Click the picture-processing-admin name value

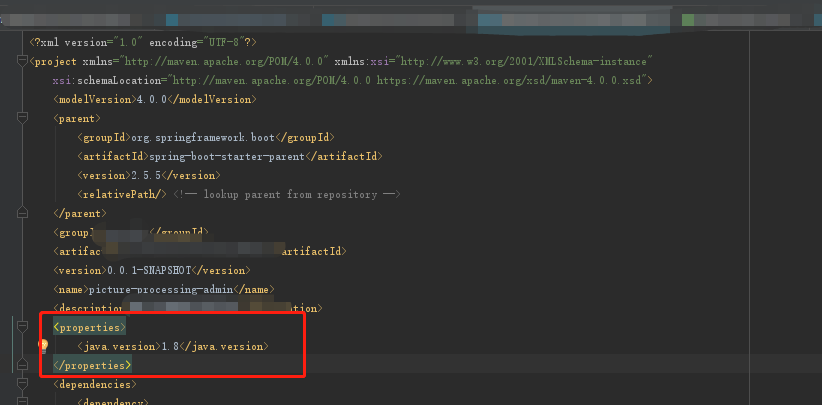161,289
